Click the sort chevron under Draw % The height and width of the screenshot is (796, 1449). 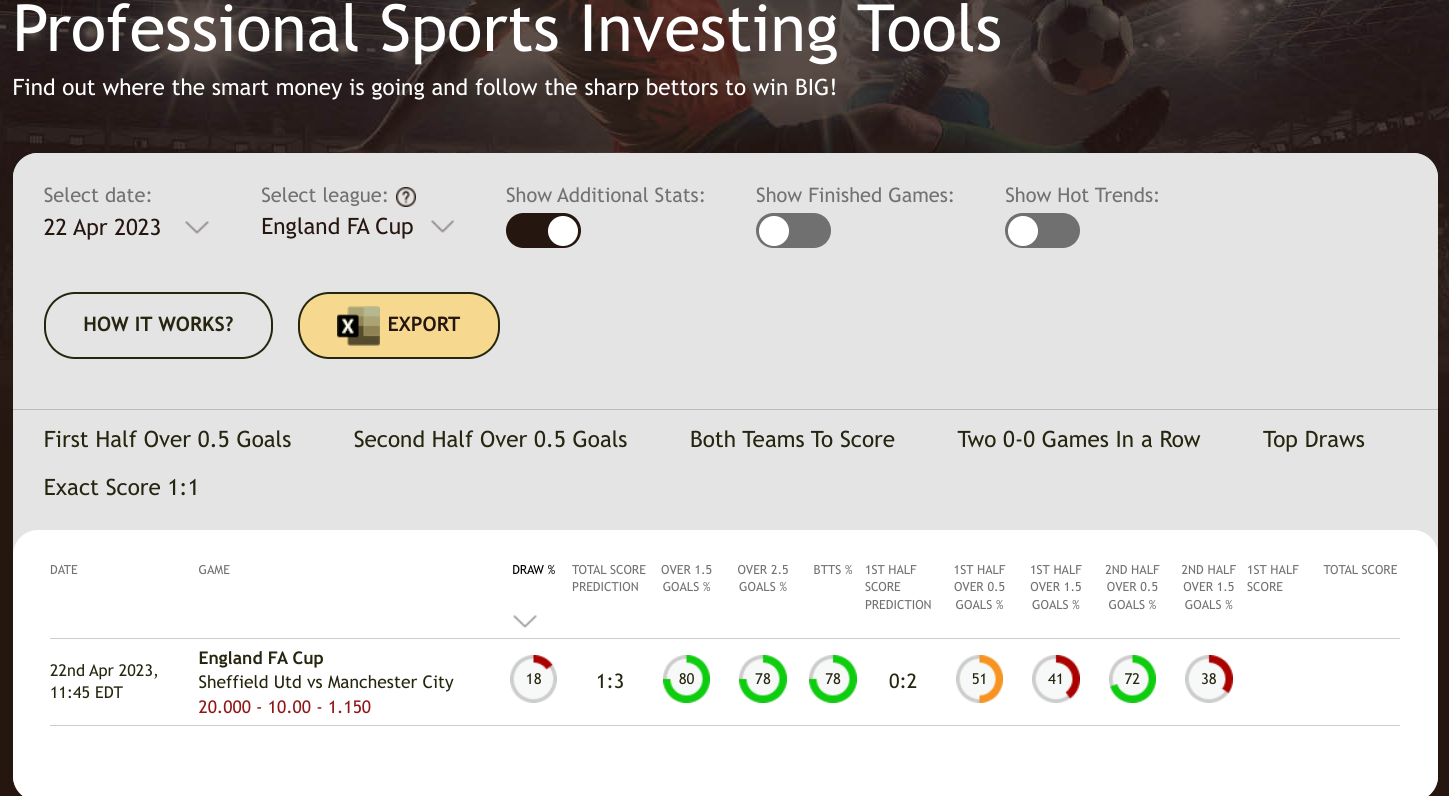[525, 621]
